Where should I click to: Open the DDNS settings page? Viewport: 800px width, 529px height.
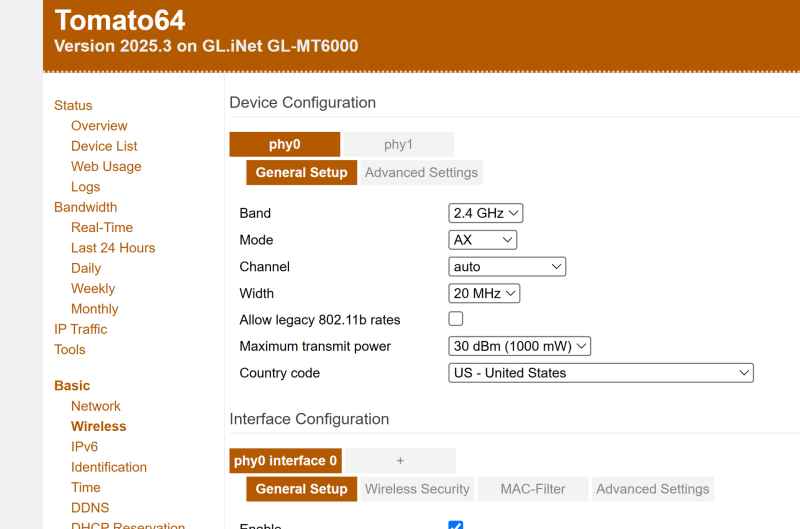point(90,508)
